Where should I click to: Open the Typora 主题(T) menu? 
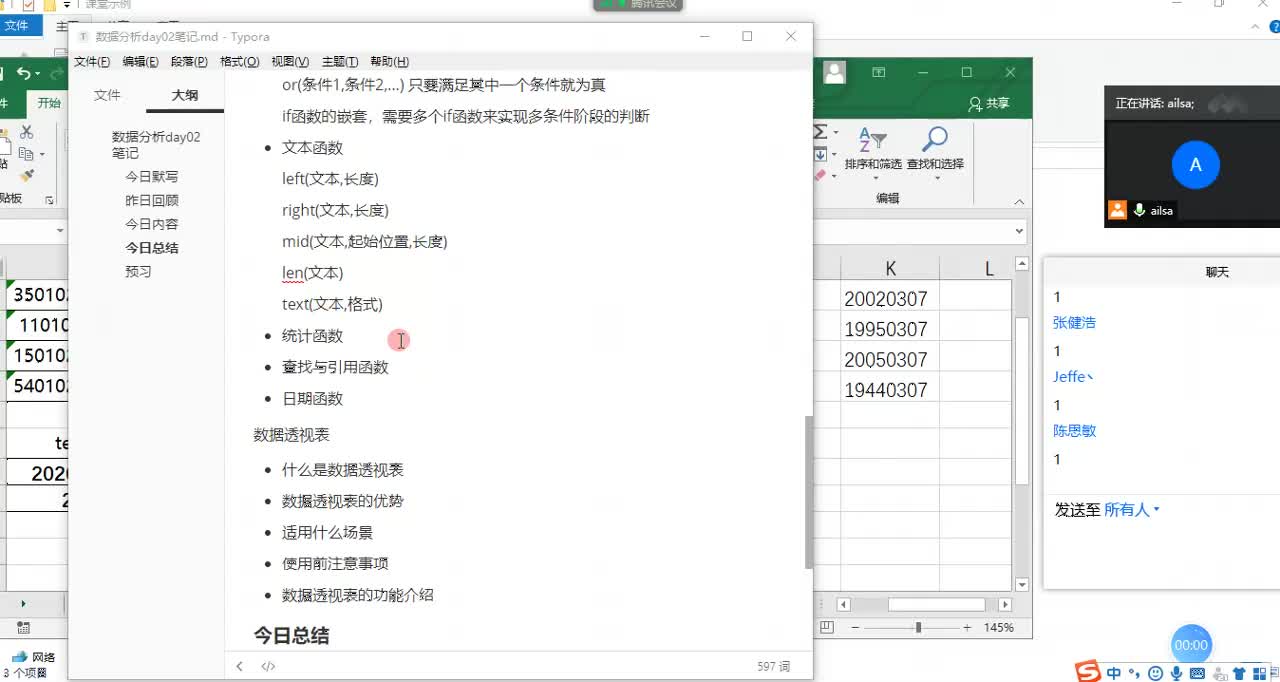click(340, 62)
